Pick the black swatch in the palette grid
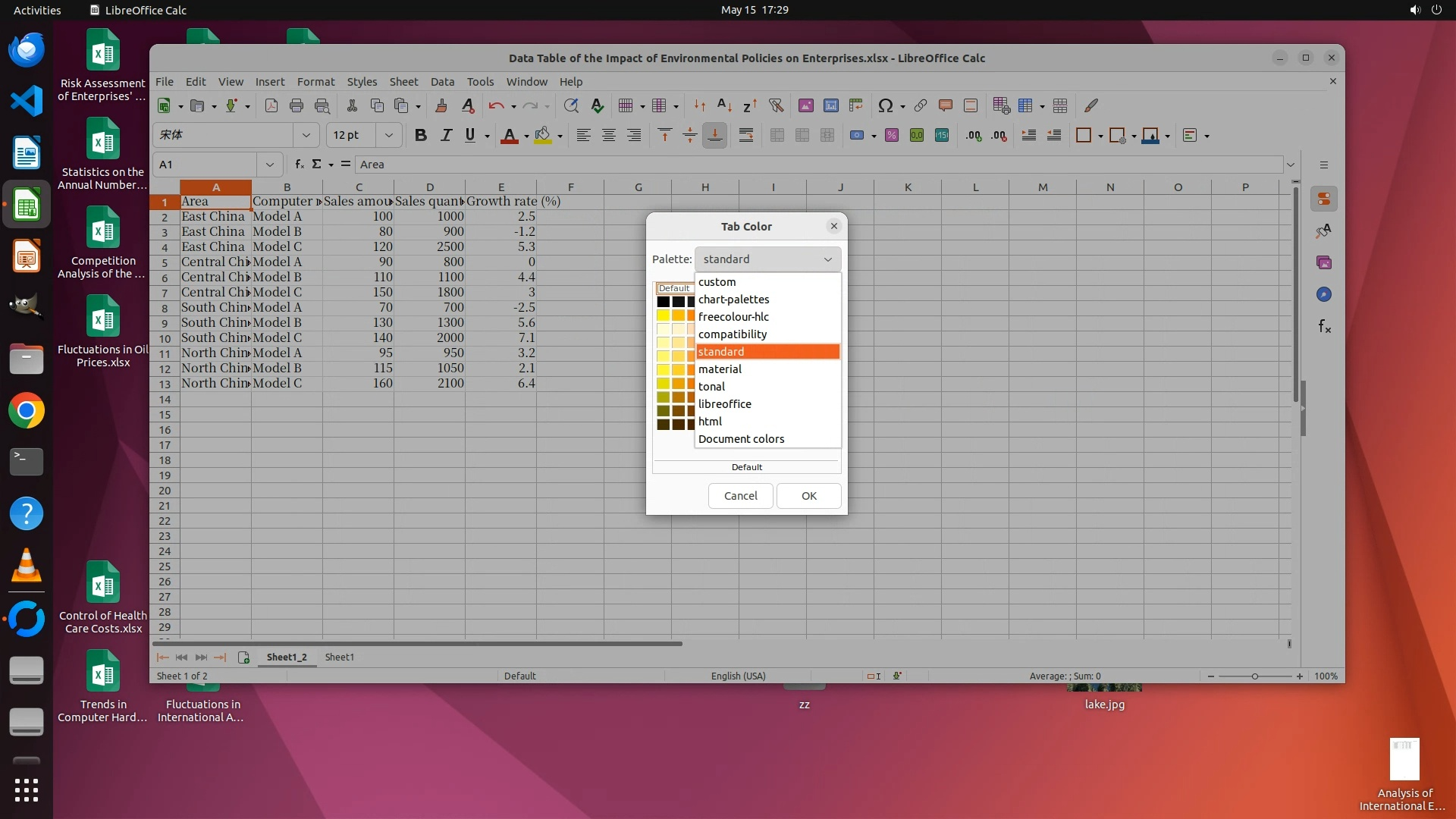Image resolution: width=1456 pixels, height=819 pixels. click(664, 302)
